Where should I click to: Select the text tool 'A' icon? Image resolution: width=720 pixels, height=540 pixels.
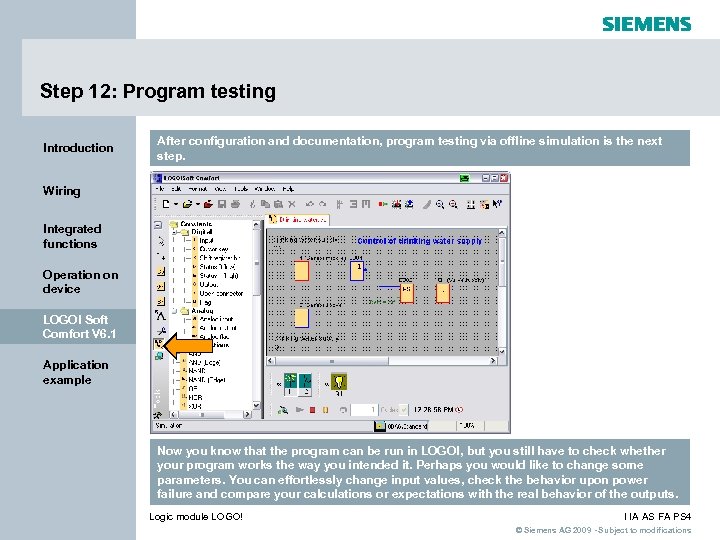point(160,315)
